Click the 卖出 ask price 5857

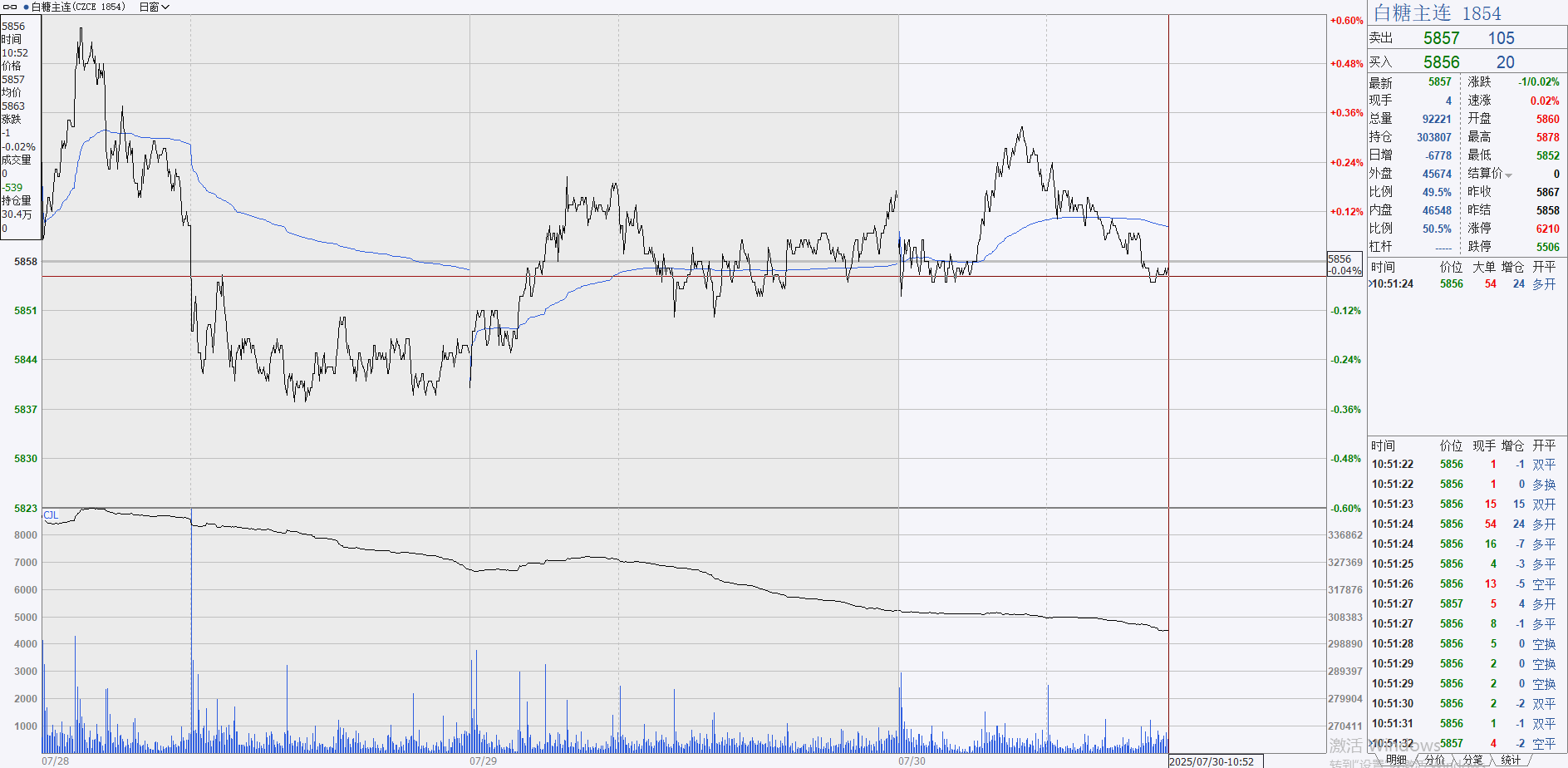[1441, 38]
